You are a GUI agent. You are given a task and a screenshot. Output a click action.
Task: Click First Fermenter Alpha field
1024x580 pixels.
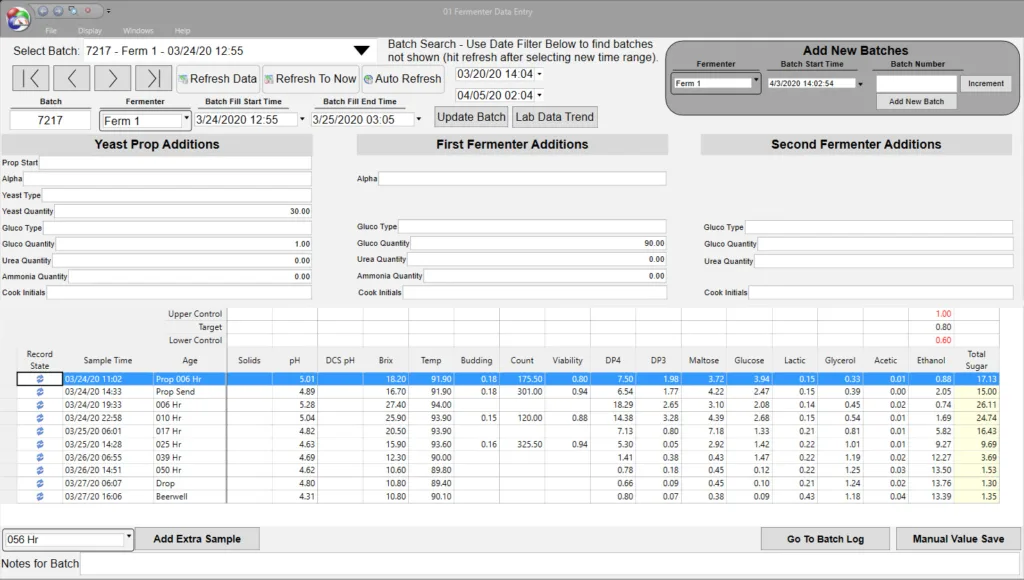[522, 178]
